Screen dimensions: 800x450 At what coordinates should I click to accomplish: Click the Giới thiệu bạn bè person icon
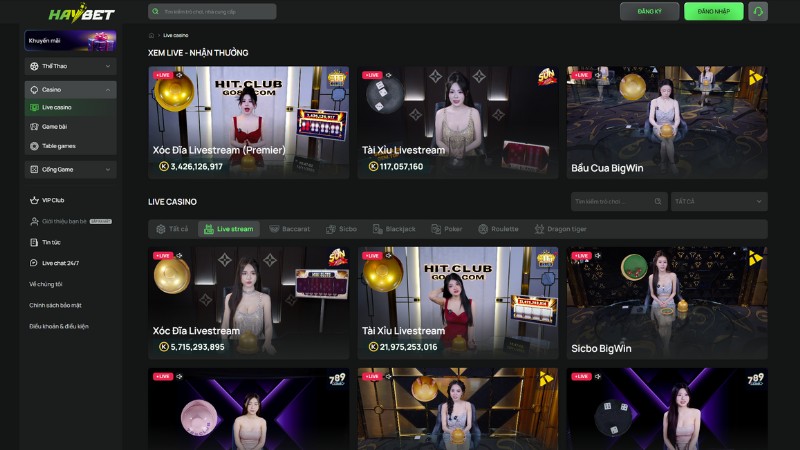(x=34, y=221)
